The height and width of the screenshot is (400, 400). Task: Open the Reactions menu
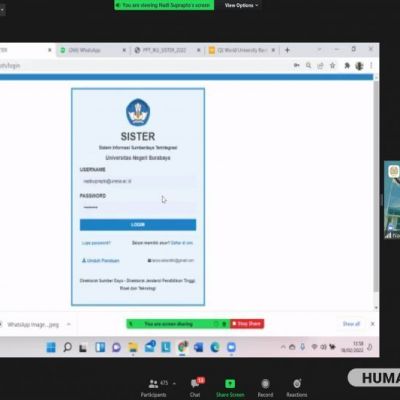tap(297, 388)
